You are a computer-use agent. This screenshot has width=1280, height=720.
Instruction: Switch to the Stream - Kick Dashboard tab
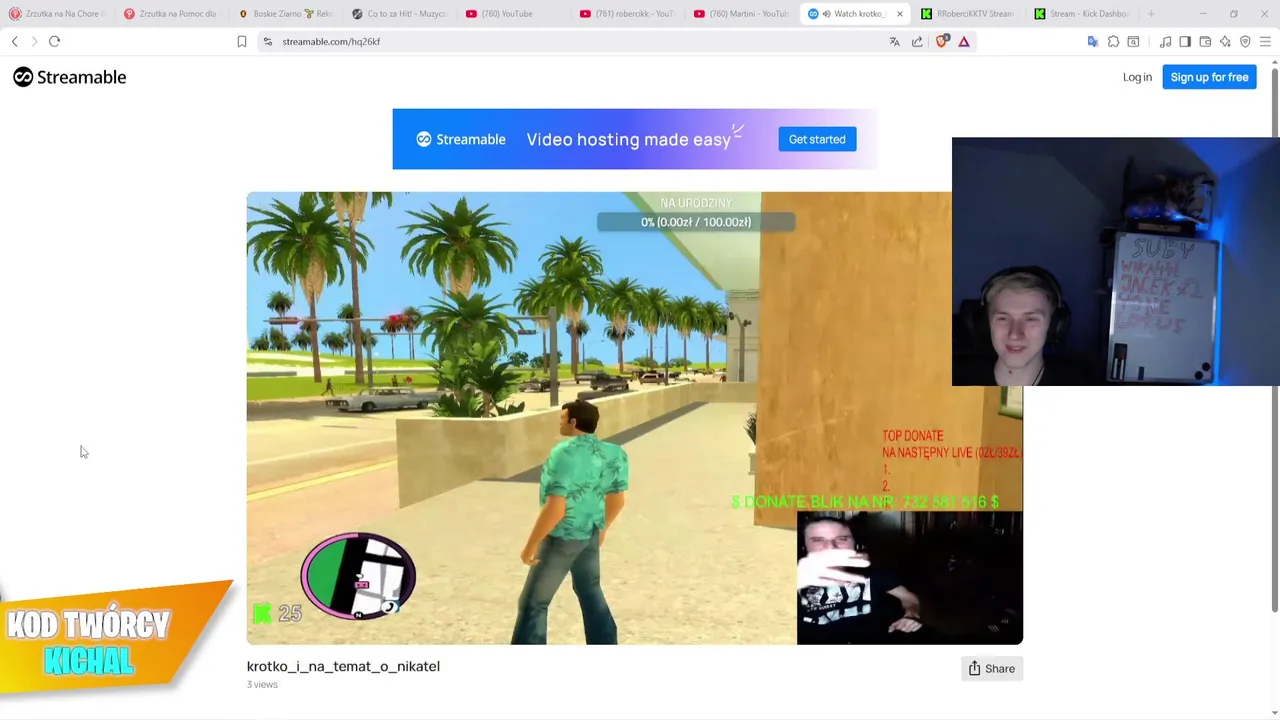1081,14
